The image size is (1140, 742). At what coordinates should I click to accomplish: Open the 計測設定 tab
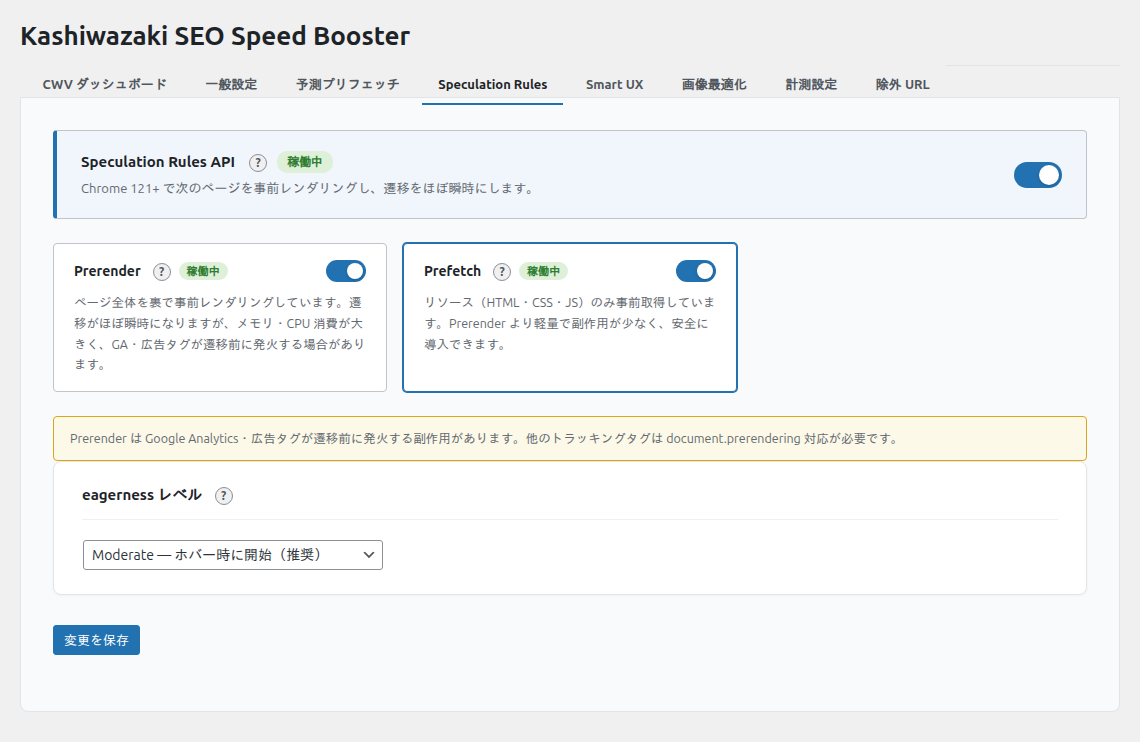[811, 85]
